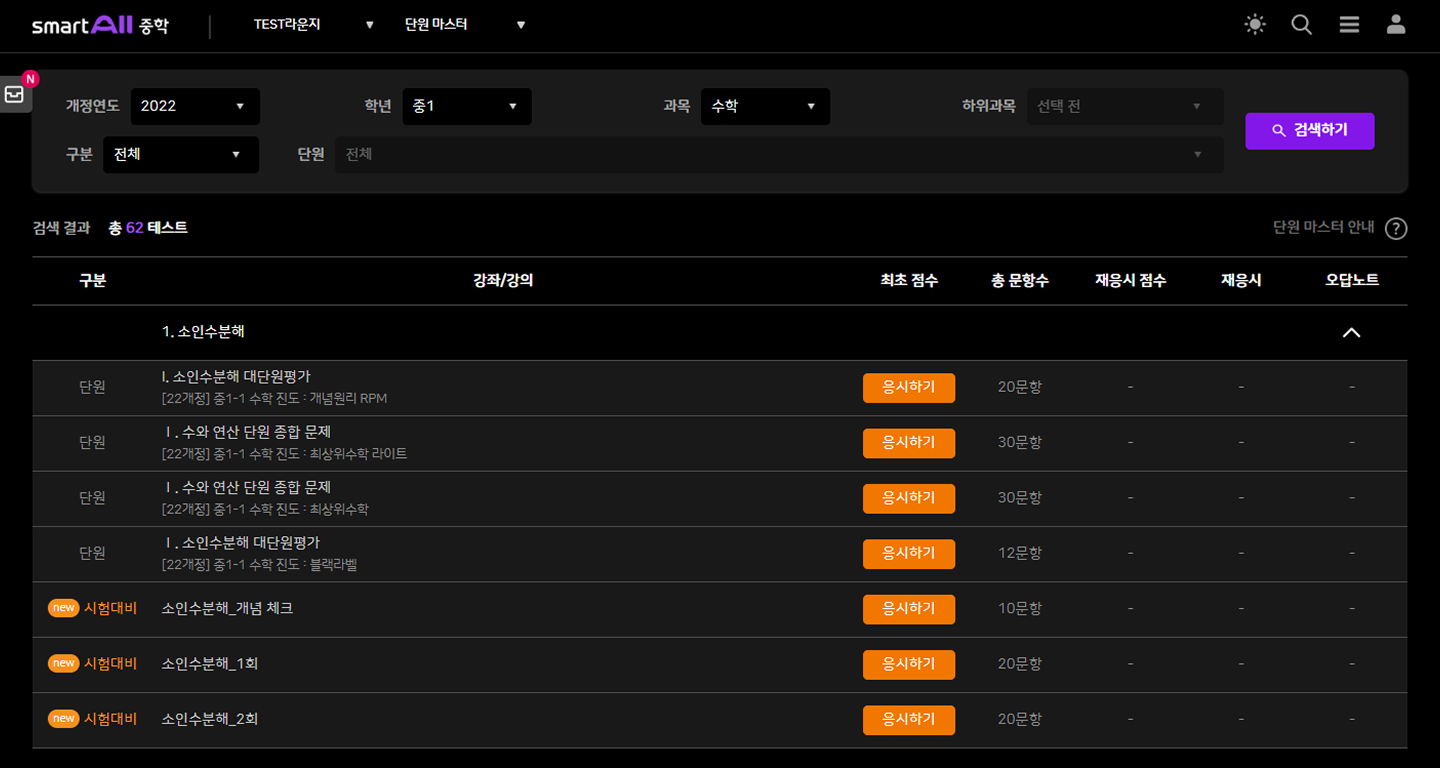Click the smartAll 중학 logo
The height and width of the screenshot is (768, 1440).
pos(100,26)
